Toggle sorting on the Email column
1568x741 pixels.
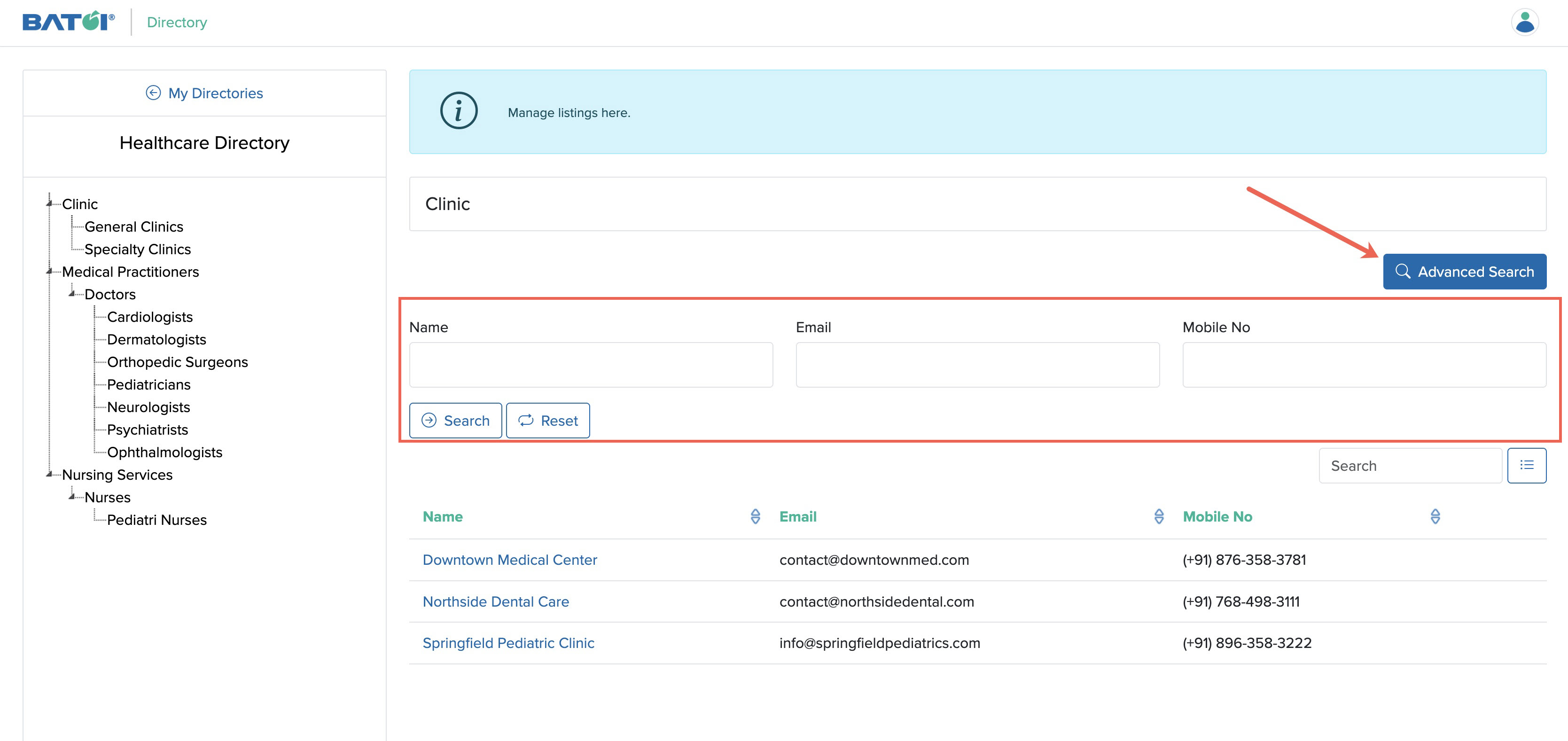pyautogui.click(x=1160, y=516)
